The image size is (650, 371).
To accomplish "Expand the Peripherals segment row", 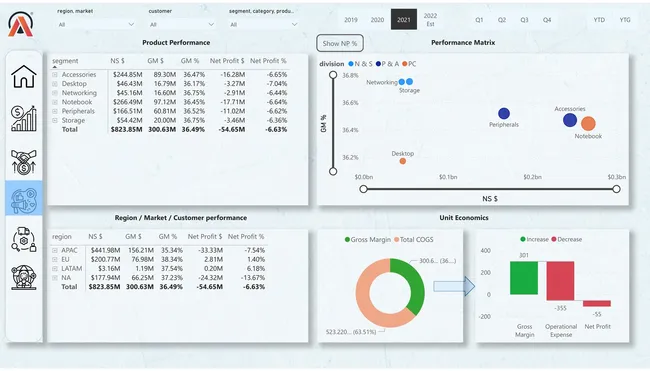I will pos(55,111).
